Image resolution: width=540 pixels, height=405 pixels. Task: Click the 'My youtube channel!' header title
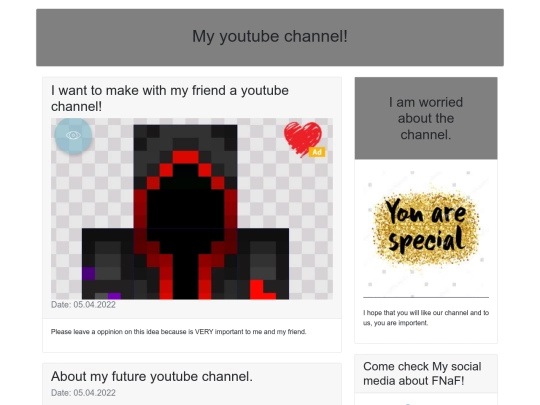270,36
